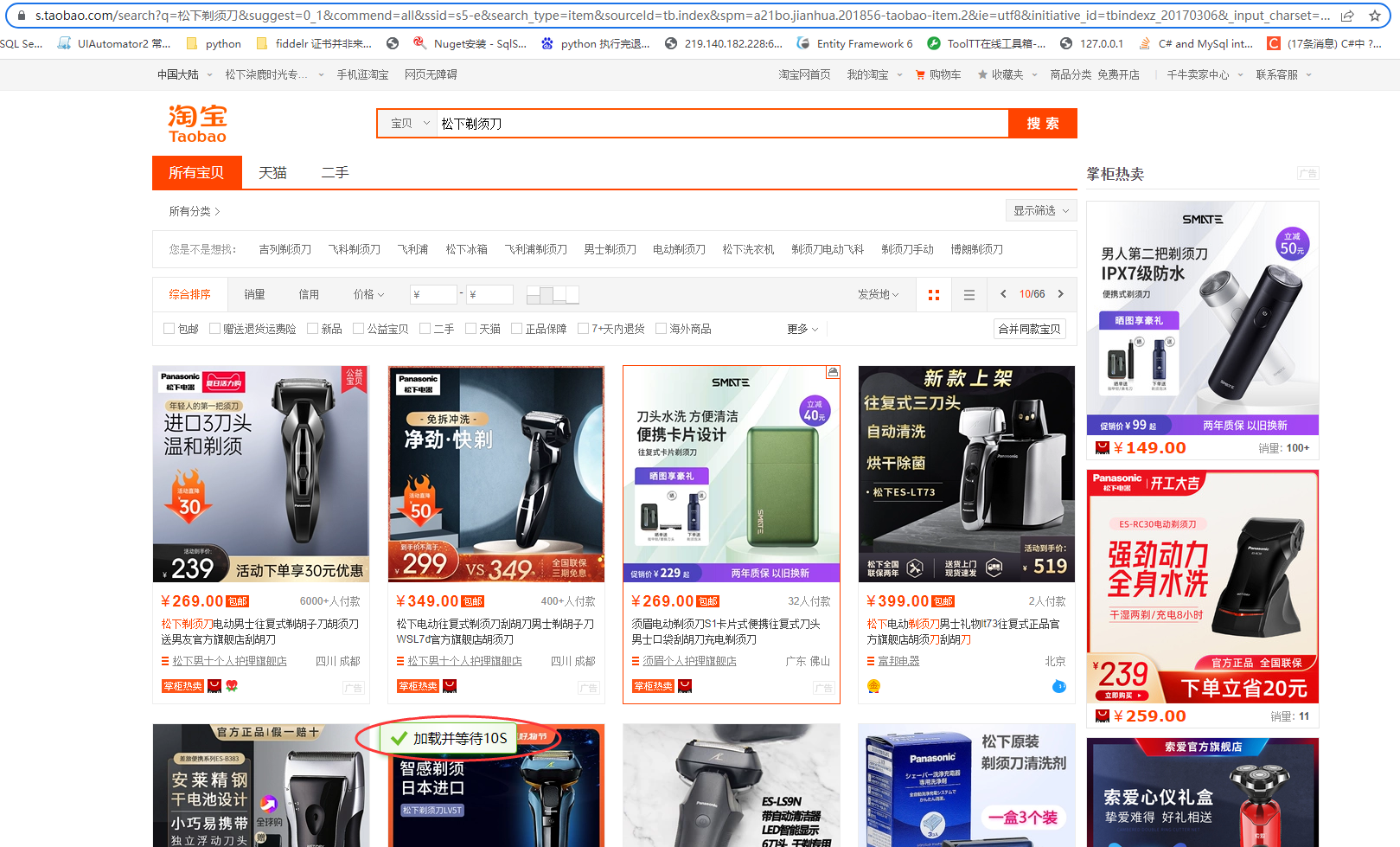Viewport: 1400px width, 847px height.
Task: Open the 净劲·快剃 product thumbnail
Action: coord(496,473)
